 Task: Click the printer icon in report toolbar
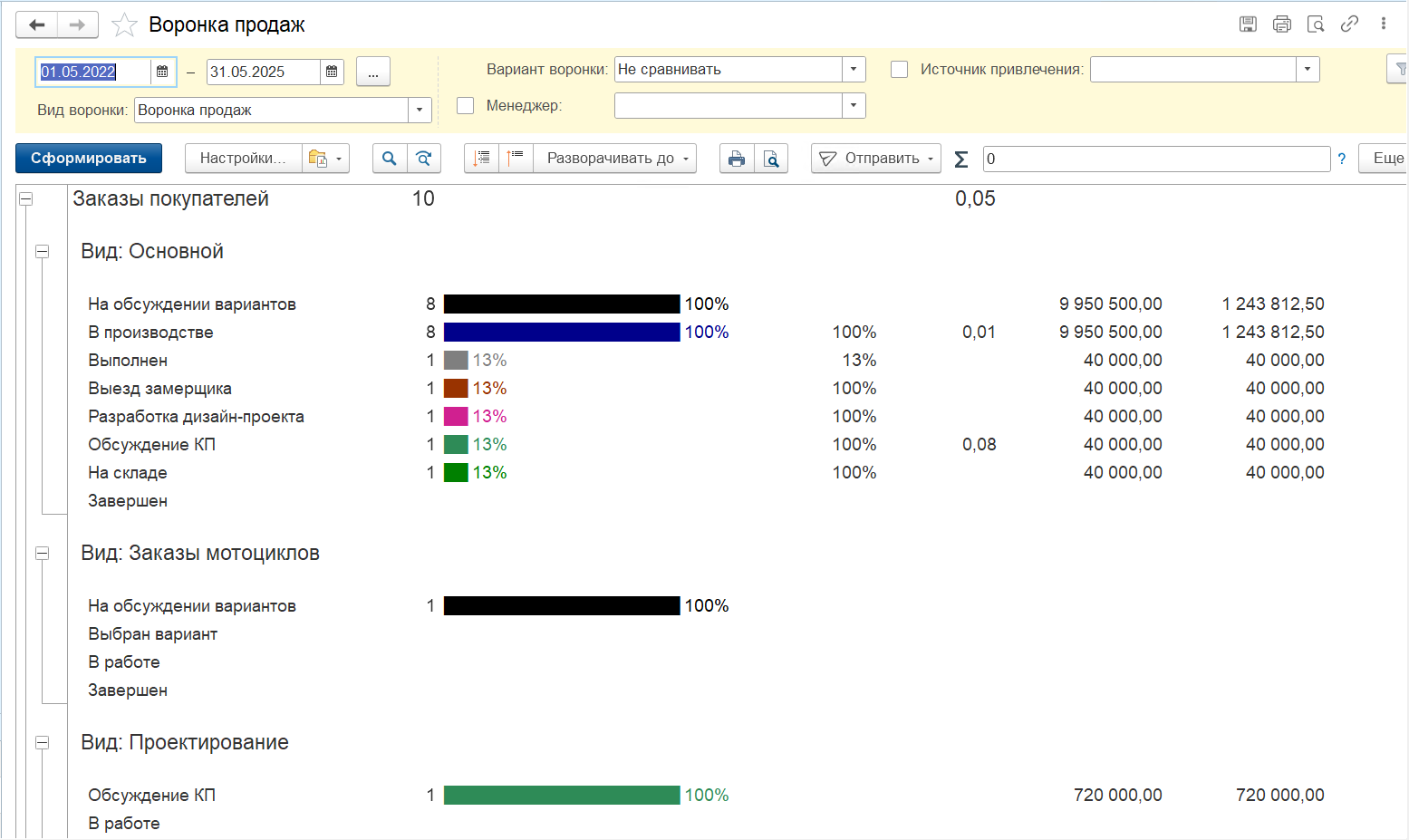[737, 159]
